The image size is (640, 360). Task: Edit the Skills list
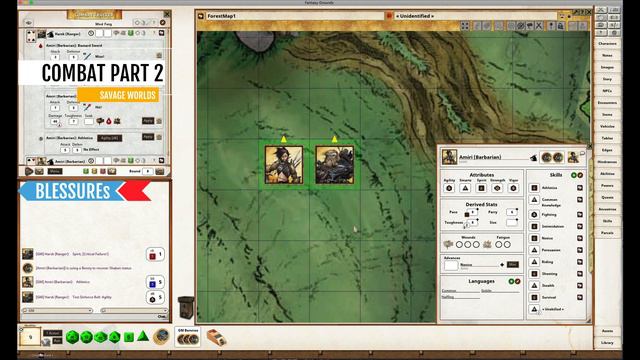pos(580,175)
